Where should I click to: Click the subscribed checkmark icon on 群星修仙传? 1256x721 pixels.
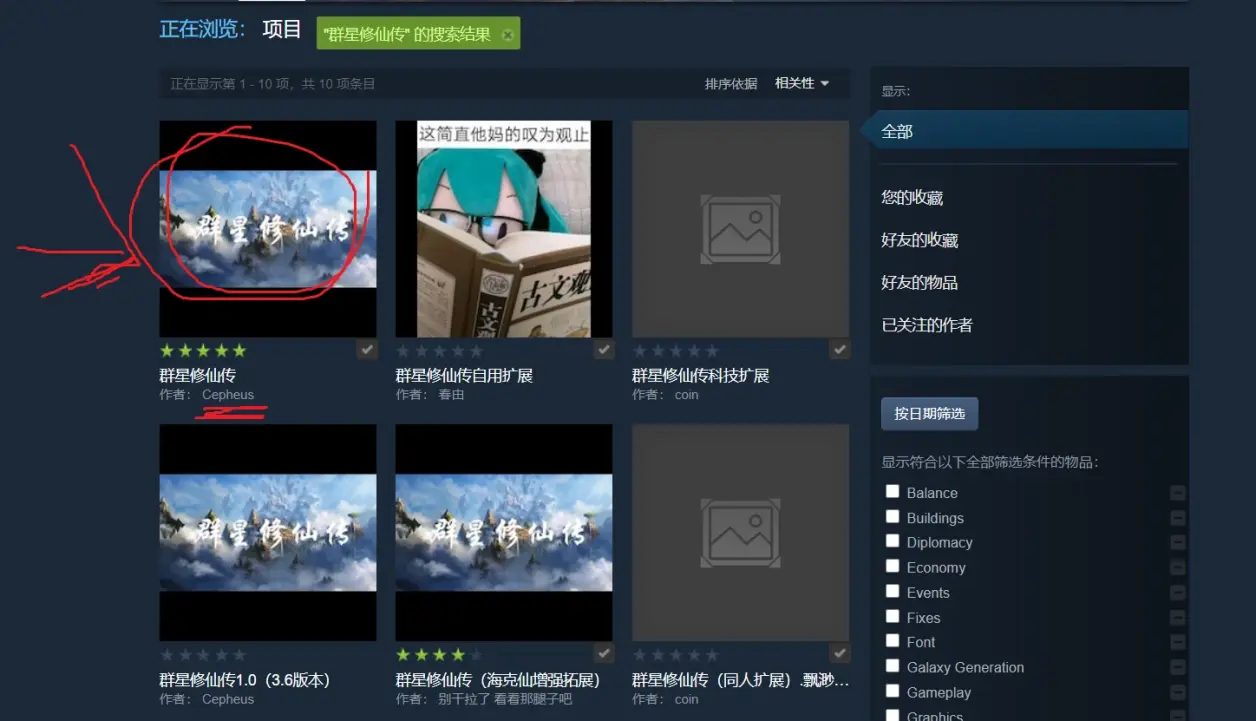[367, 350]
